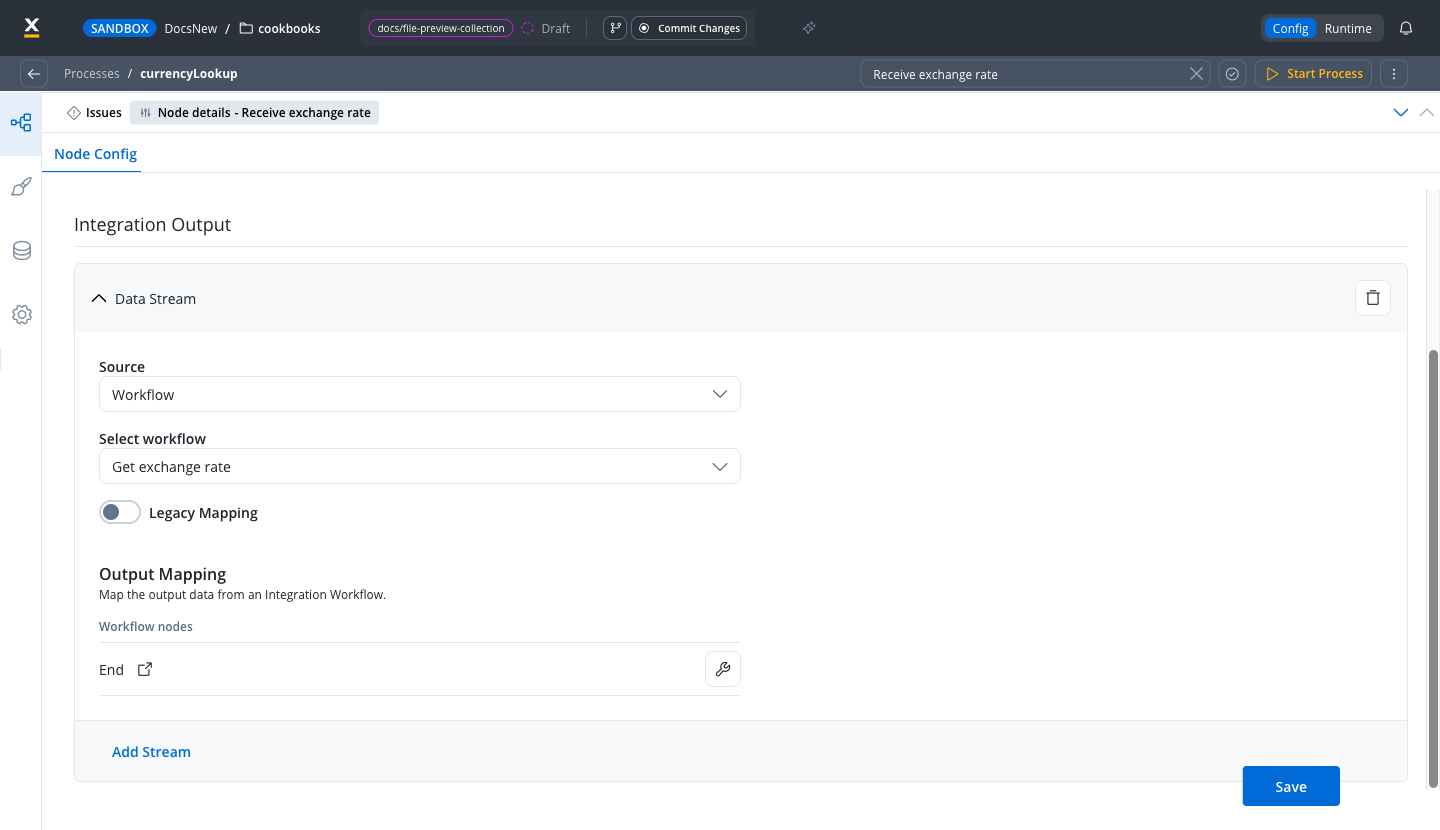Open the Select workflow dropdown

click(x=420, y=466)
